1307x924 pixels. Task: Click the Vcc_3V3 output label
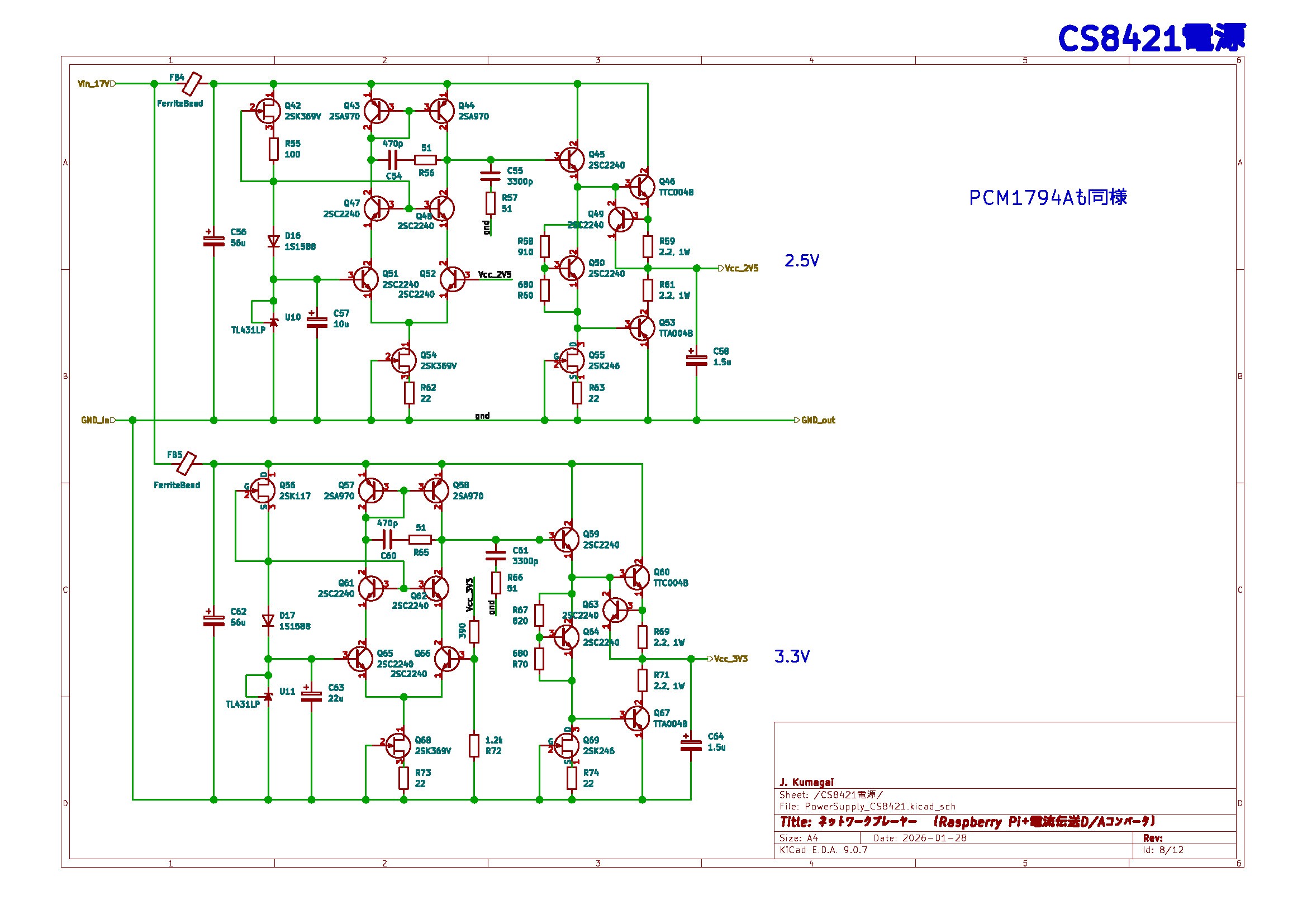[x=730, y=659]
